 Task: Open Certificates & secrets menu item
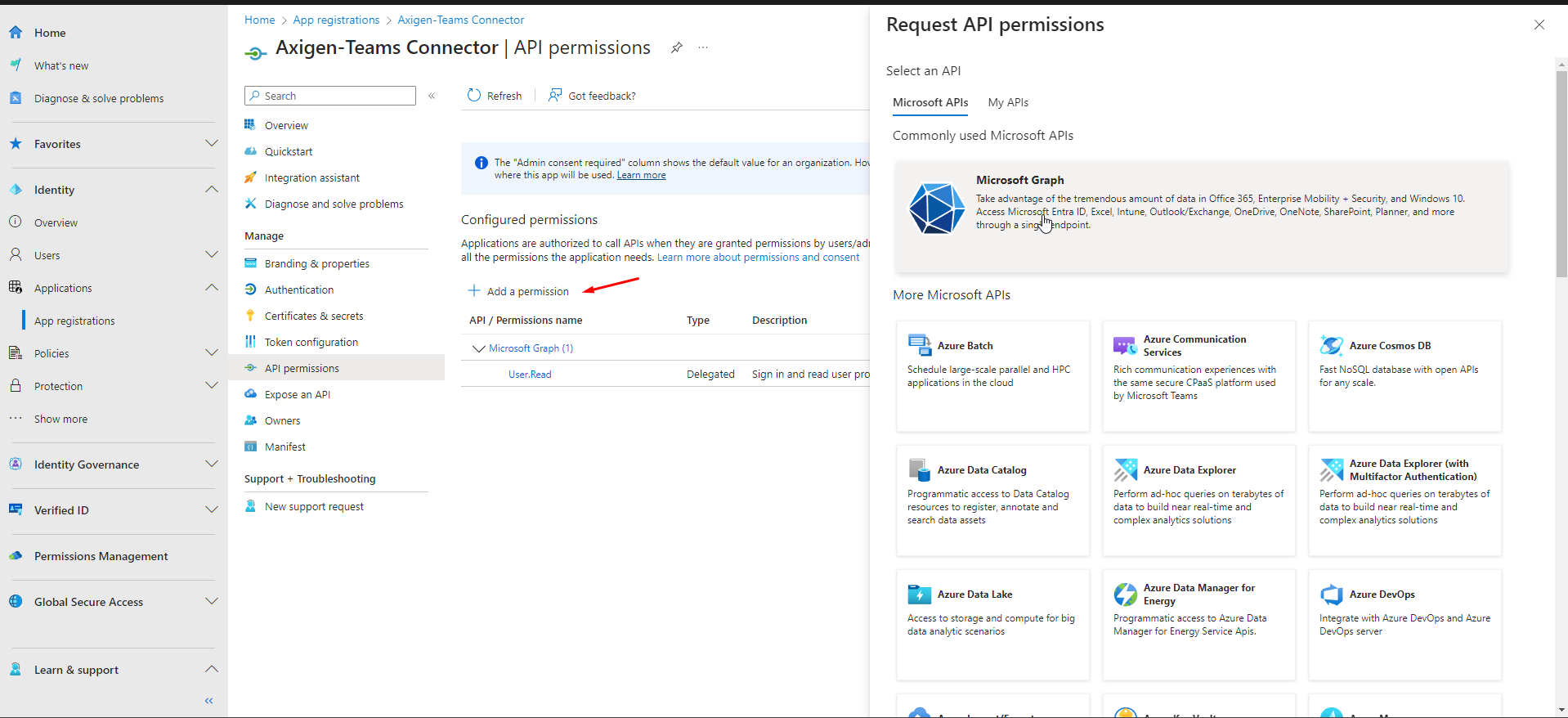(x=314, y=316)
